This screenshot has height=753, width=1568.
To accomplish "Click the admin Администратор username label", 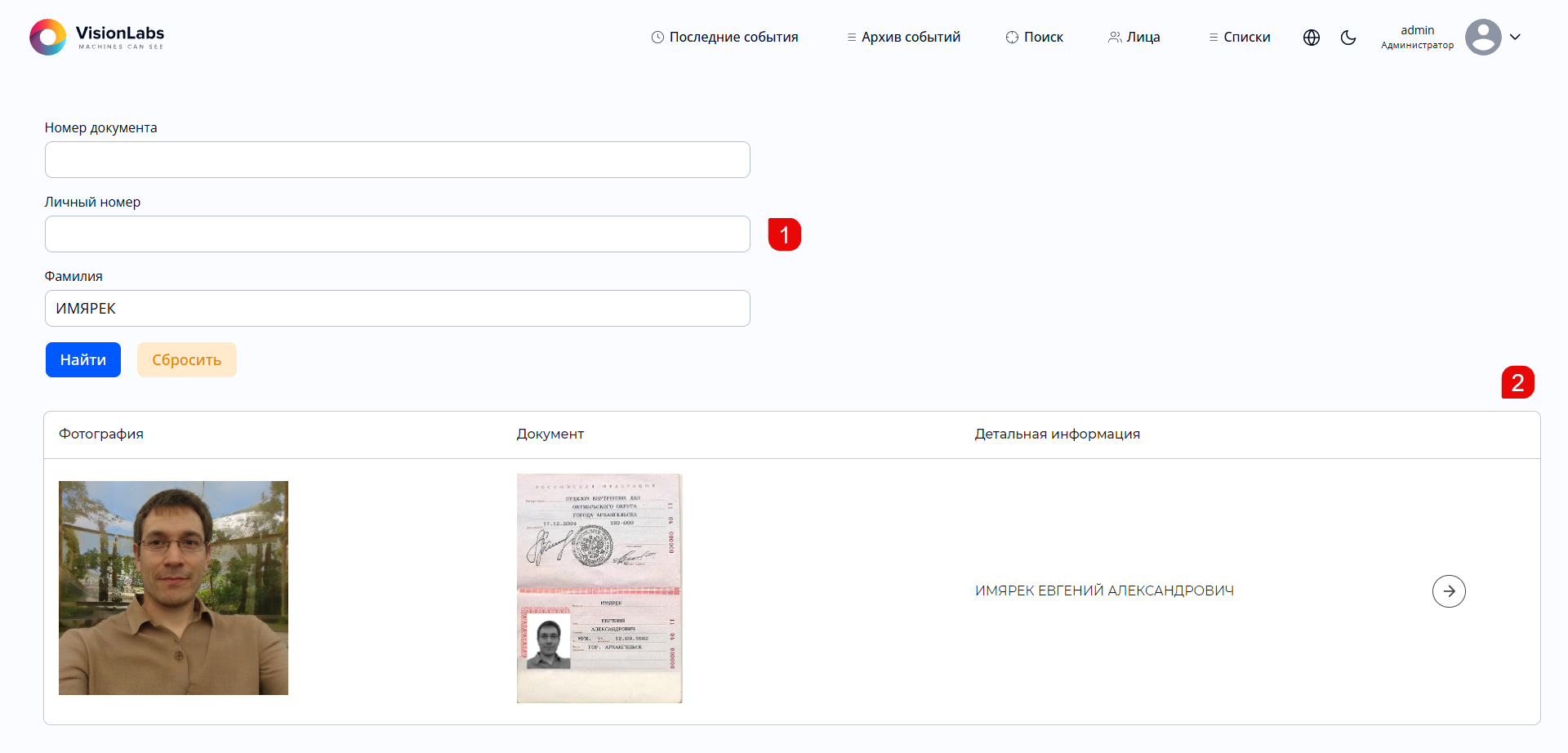I will click(1417, 38).
